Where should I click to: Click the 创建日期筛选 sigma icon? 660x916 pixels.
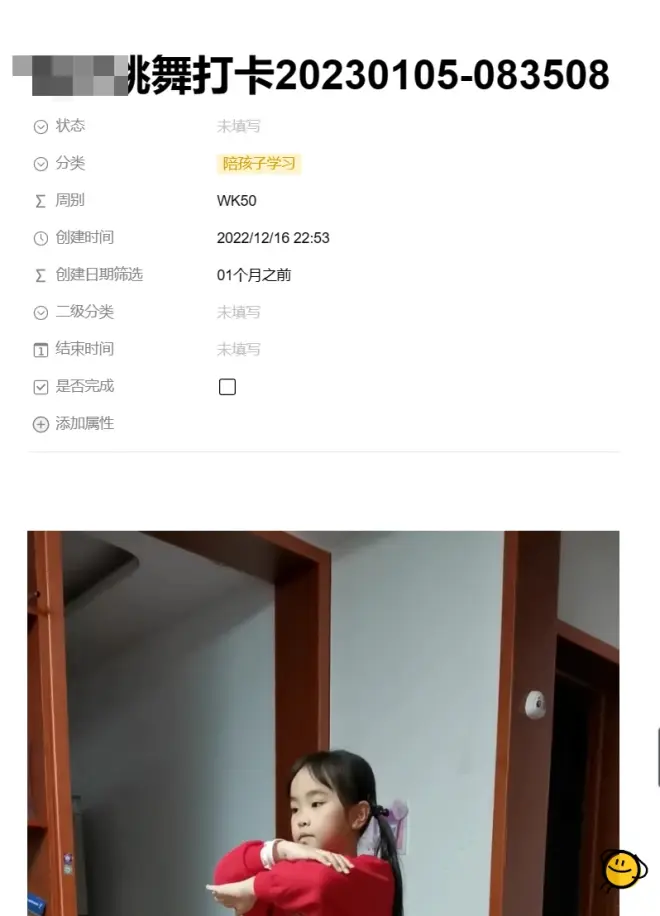pos(40,276)
